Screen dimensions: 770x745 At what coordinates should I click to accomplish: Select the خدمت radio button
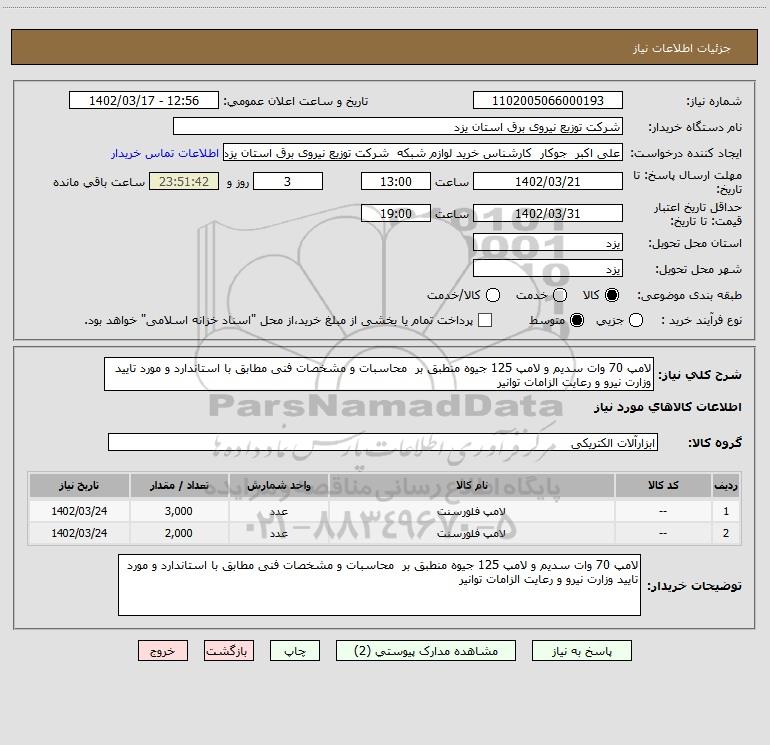click(560, 295)
